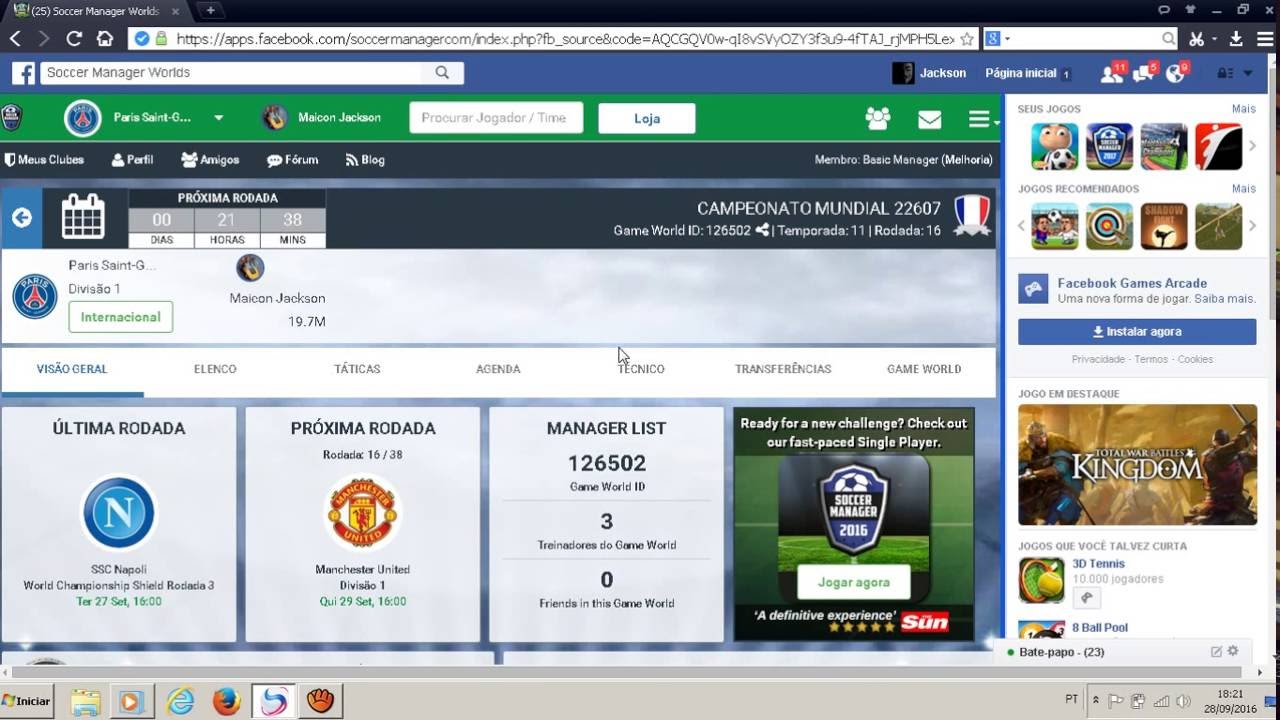Open the Blog menu item
The width and height of the screenshot is (1280, 720).
(365, 160)
